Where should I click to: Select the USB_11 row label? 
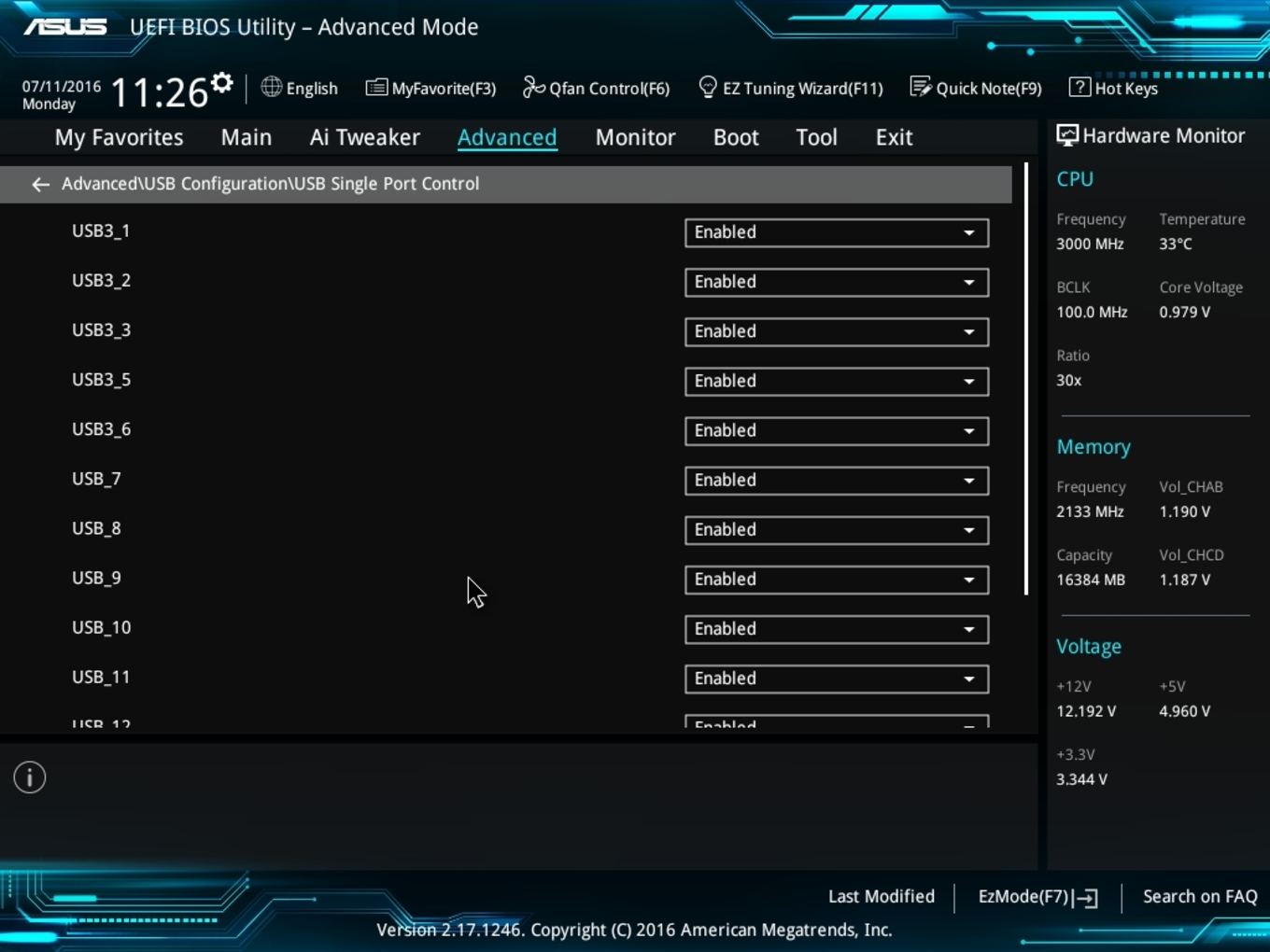101,677
